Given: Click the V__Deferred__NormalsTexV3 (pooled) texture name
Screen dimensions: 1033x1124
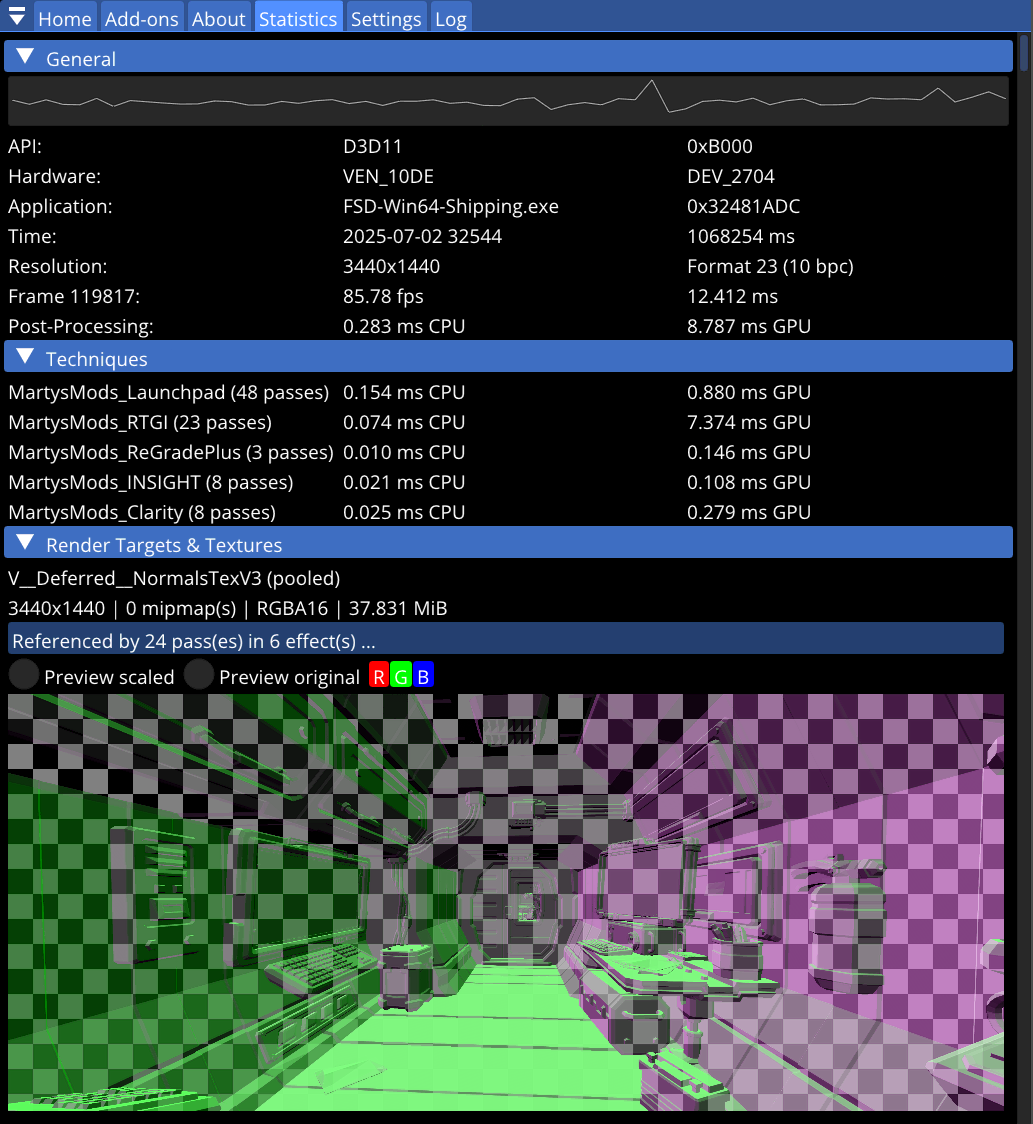Looking at the screenshot, I should (x=174, y=578).
